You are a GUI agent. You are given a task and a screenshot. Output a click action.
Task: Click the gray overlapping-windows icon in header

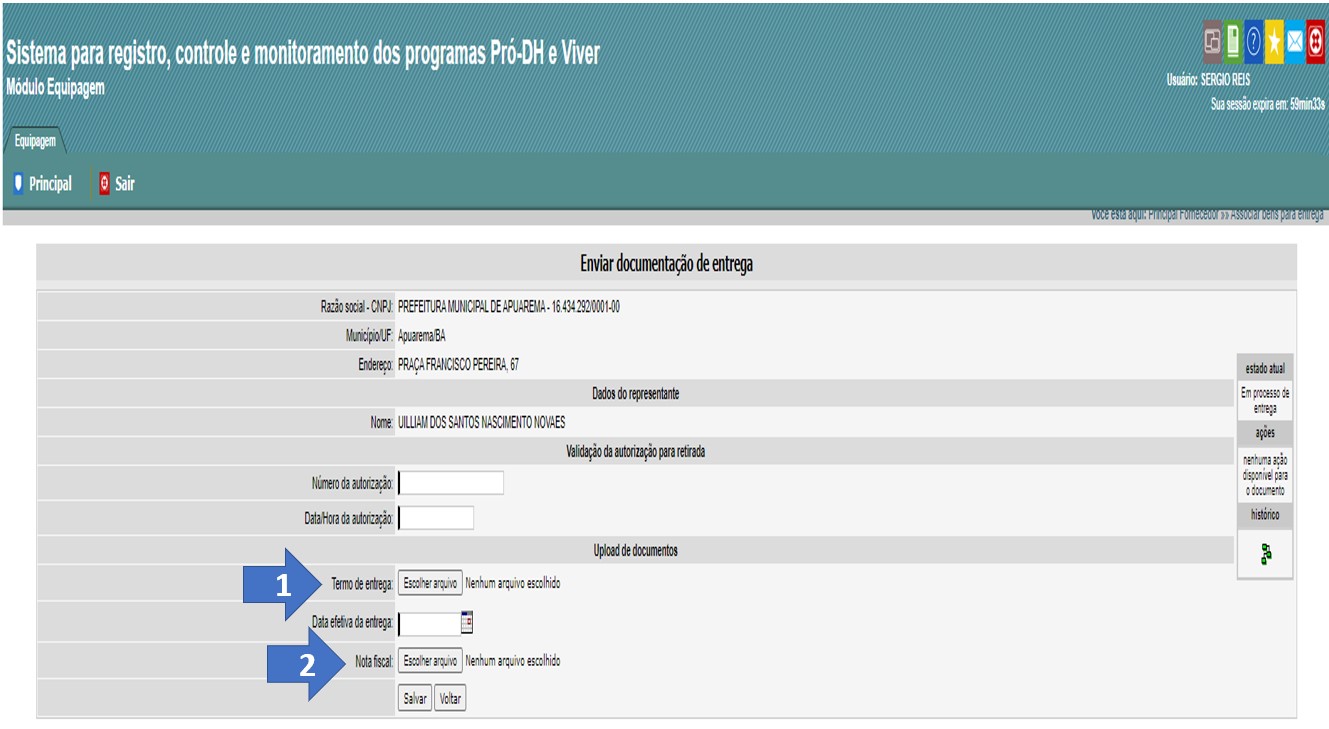click(x=1213, y=41)
